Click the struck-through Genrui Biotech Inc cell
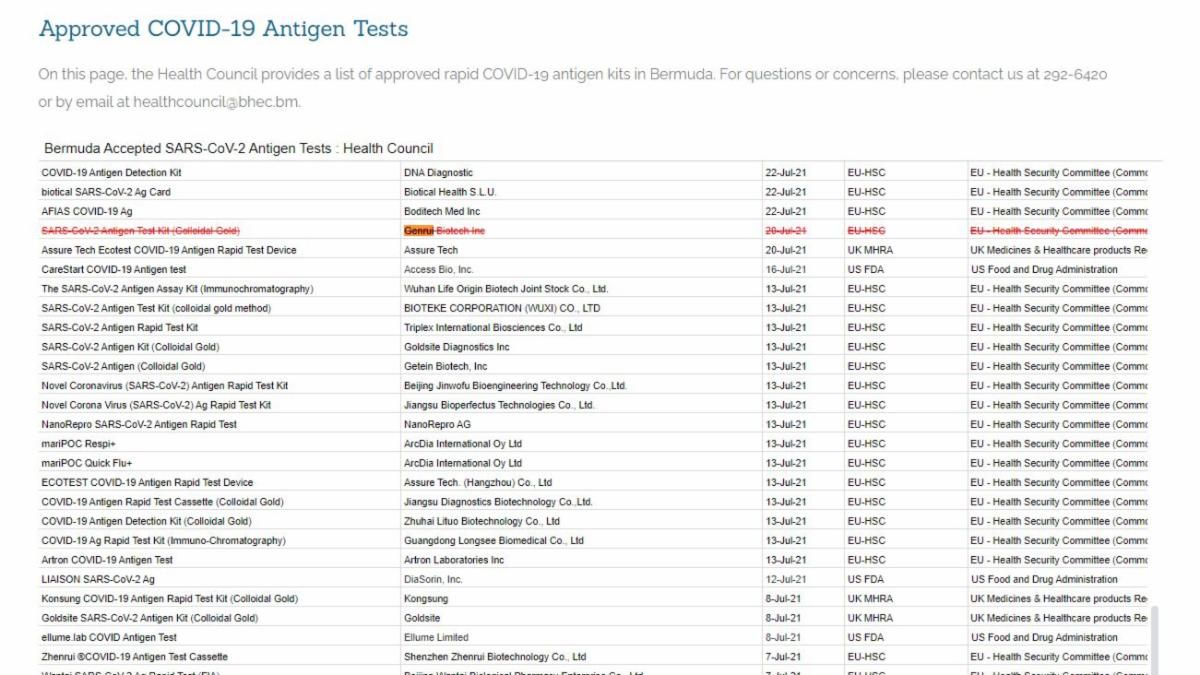The width and height of the screenshot is (1200, 675). tap(444, 231)
